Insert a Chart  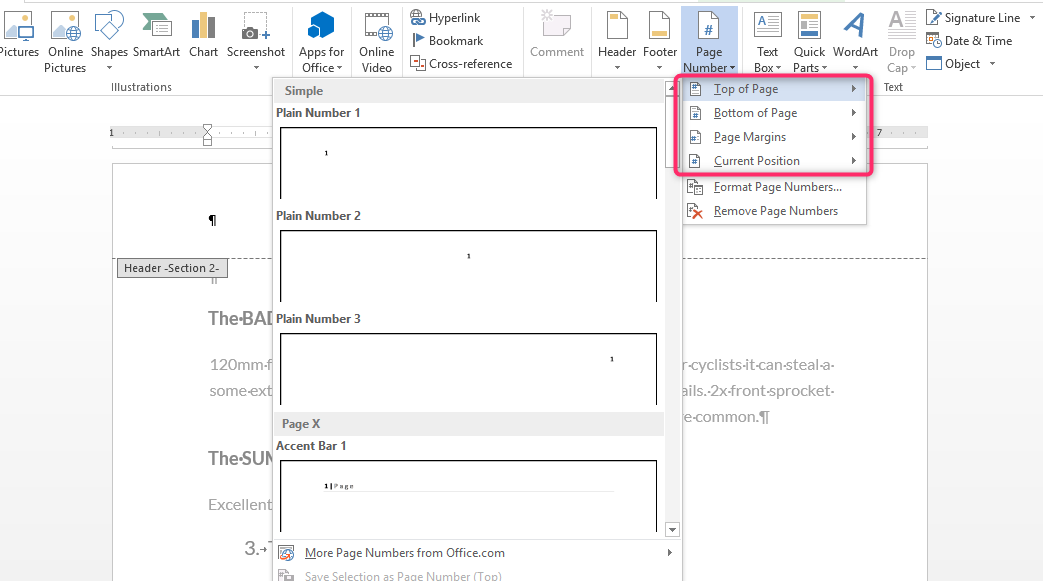click(x=203, y=36)
